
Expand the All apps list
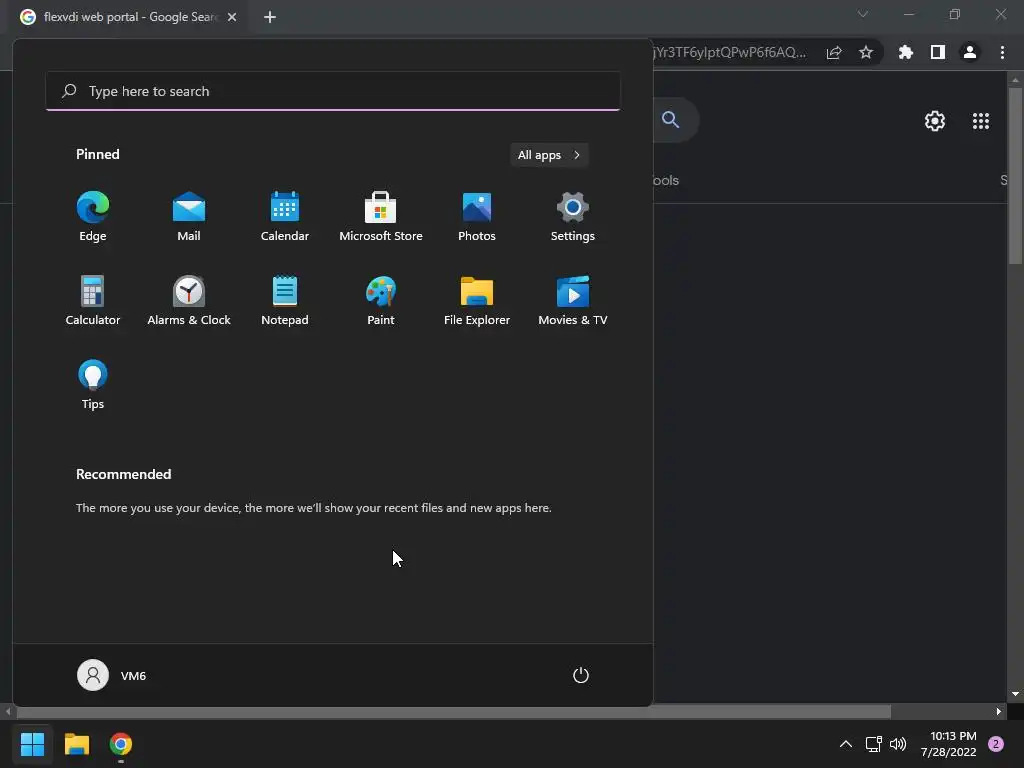(x=549, y=155)
